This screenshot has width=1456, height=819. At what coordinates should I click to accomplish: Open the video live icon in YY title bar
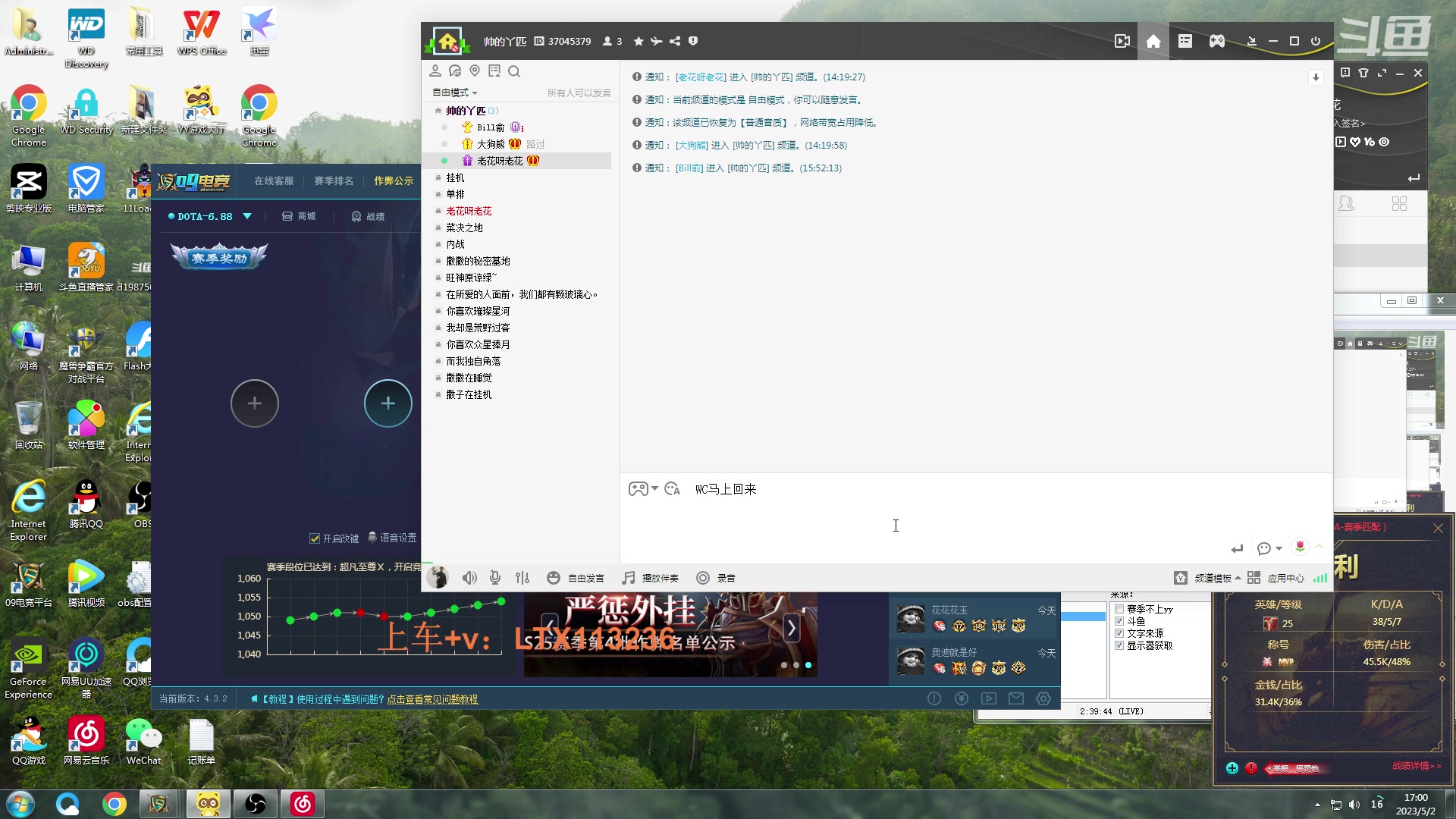click(x=1122, y=41)
